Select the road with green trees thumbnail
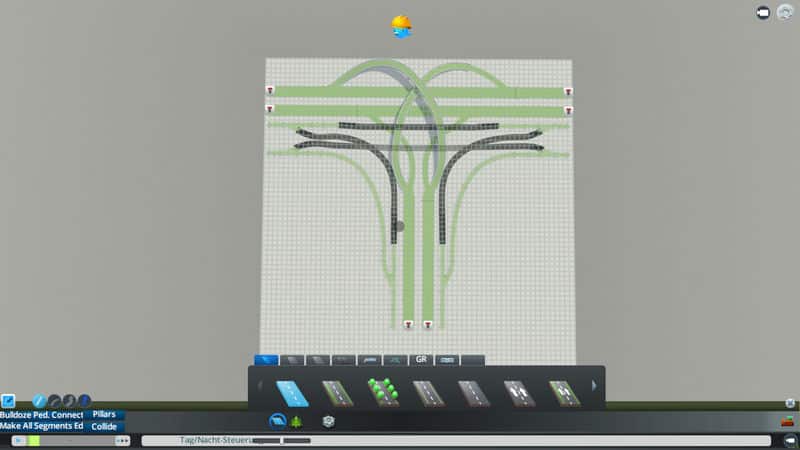 [382, 392]
